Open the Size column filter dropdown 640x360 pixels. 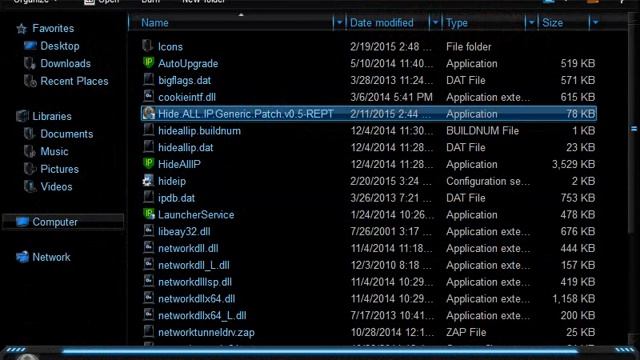pos(595,23)
